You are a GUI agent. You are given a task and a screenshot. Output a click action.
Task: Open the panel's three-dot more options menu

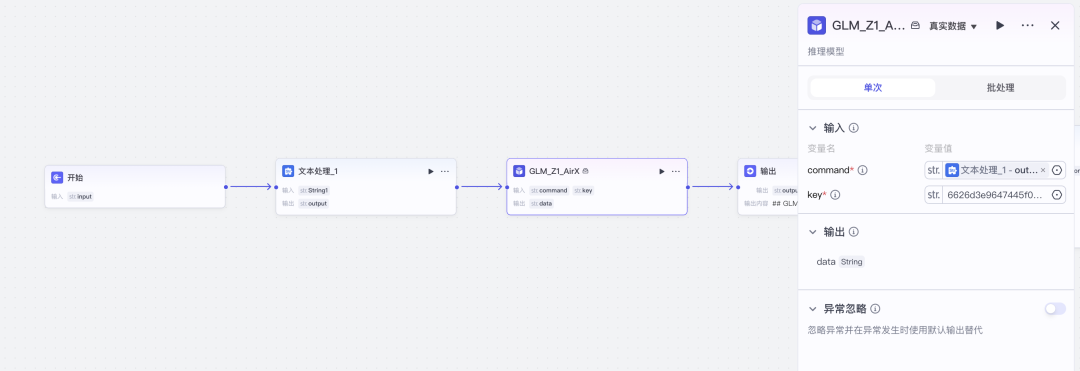1028,25
